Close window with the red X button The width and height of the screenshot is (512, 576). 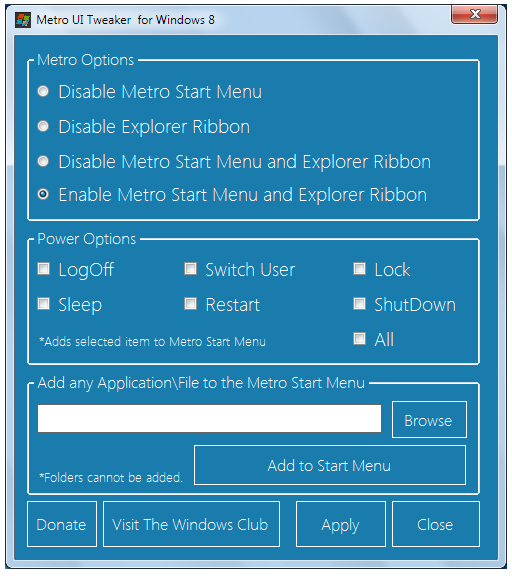click(474, 14)
